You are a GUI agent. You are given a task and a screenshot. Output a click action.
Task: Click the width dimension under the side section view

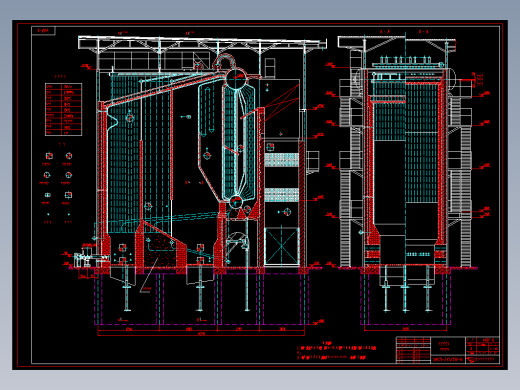pos(406,329)
